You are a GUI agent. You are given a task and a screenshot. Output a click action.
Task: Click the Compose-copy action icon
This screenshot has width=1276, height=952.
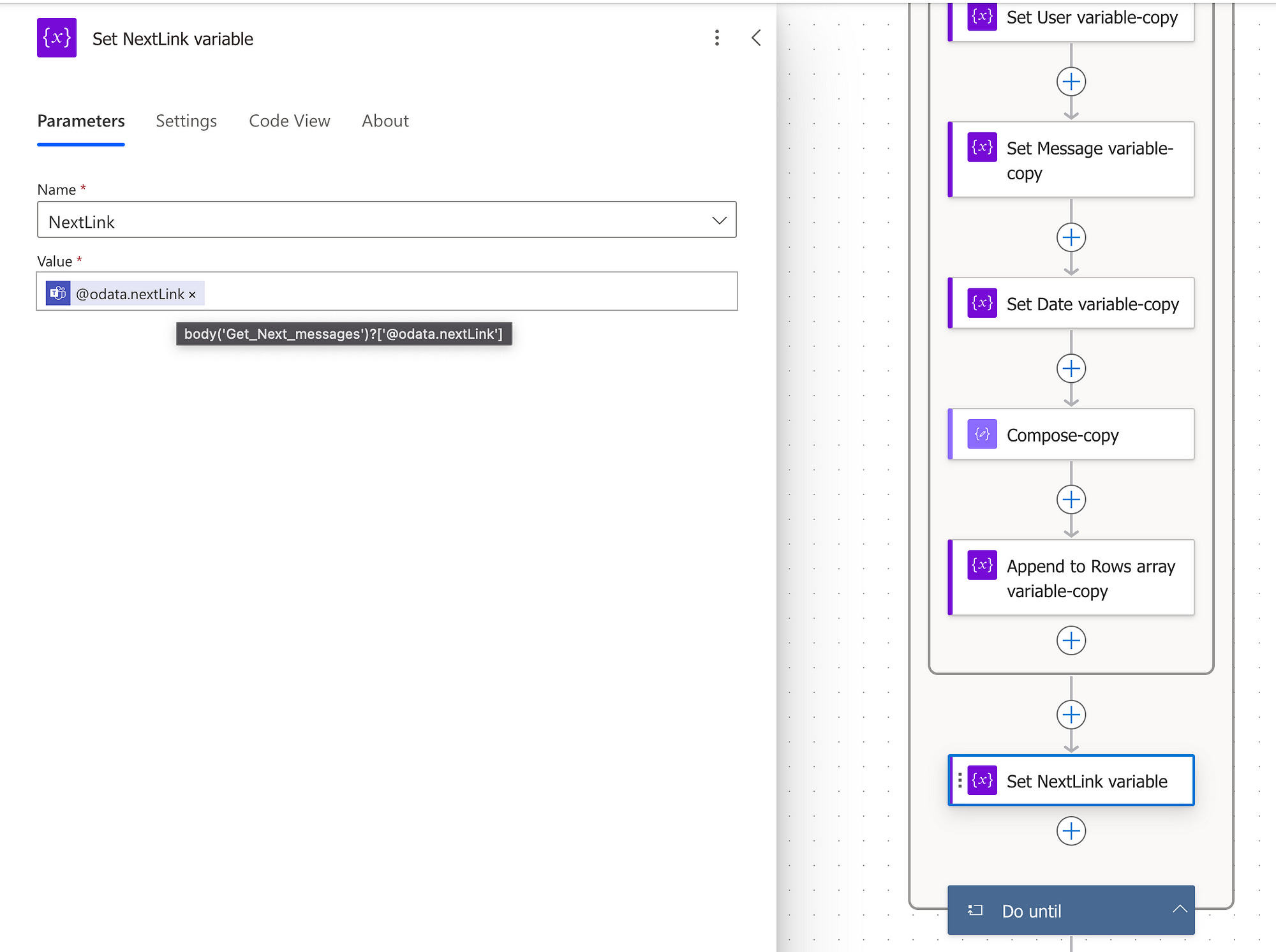982,435
